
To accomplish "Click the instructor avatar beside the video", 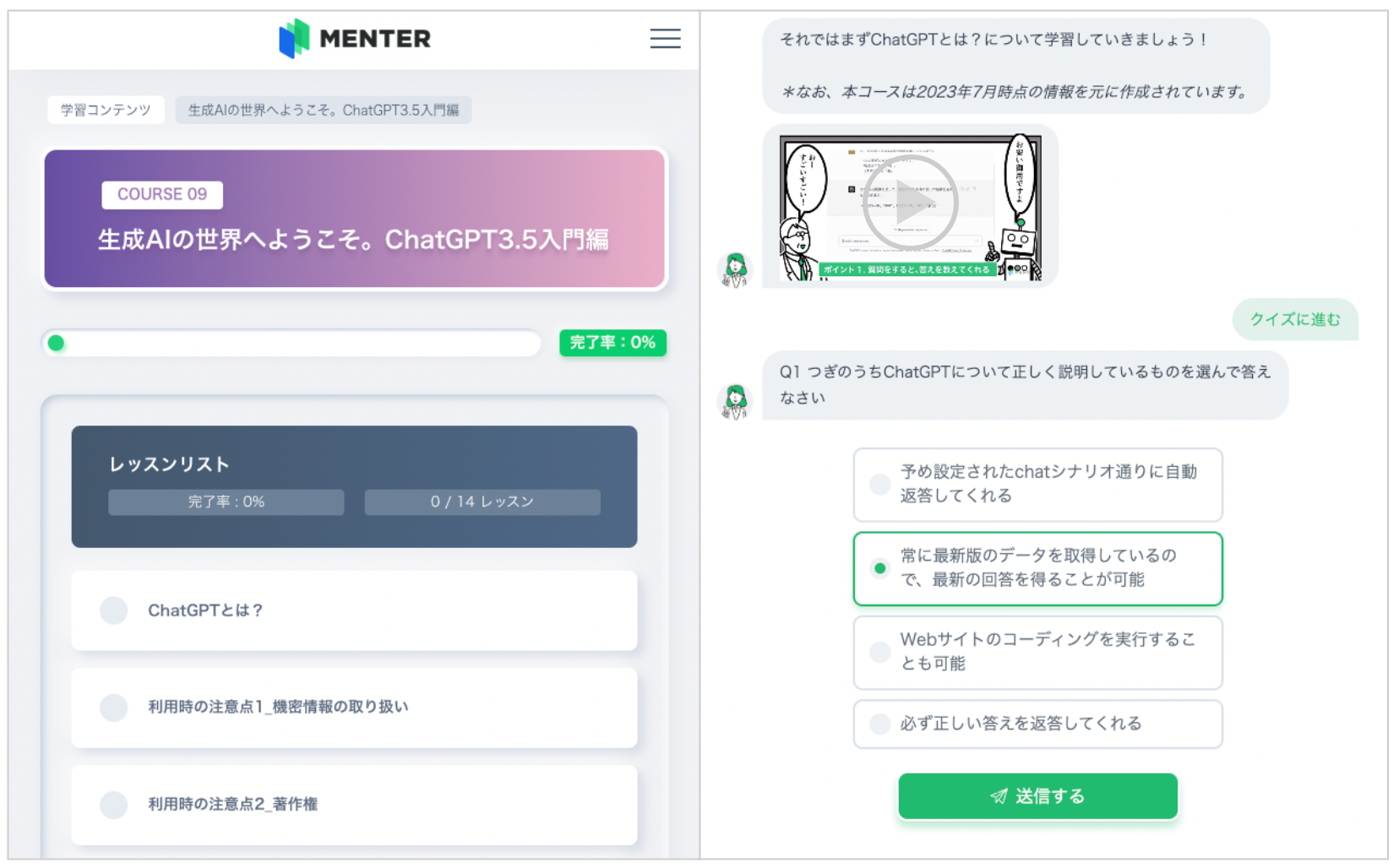I will pyautogui.click(x=735, y=269).
